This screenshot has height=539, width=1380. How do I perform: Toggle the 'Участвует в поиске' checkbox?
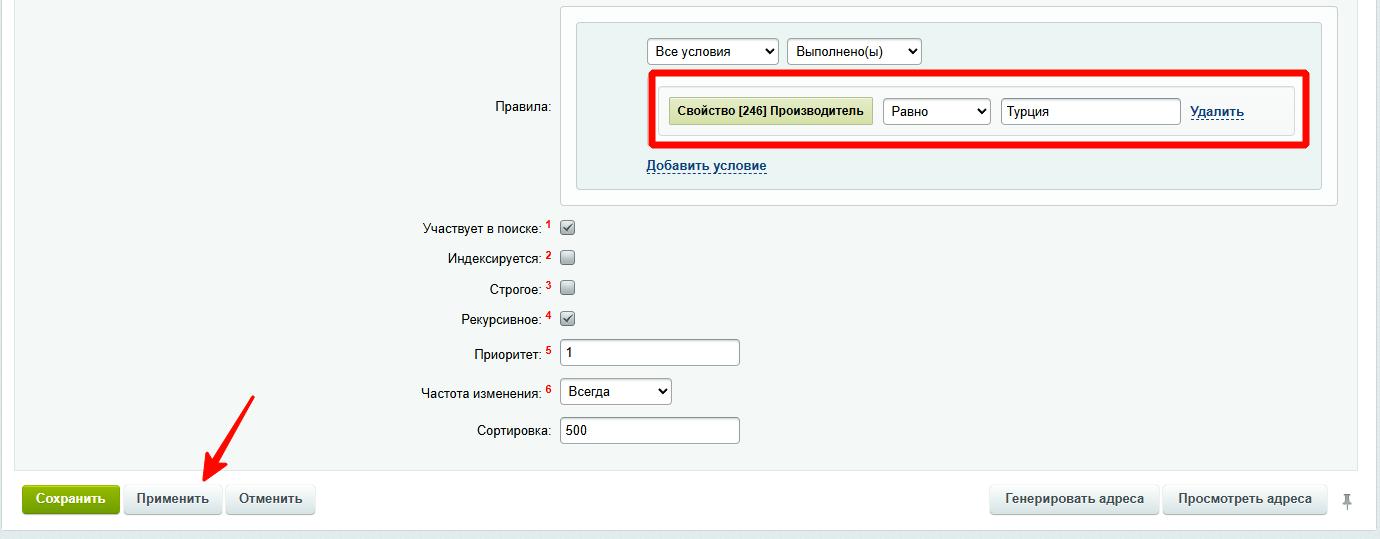[568, 228]
